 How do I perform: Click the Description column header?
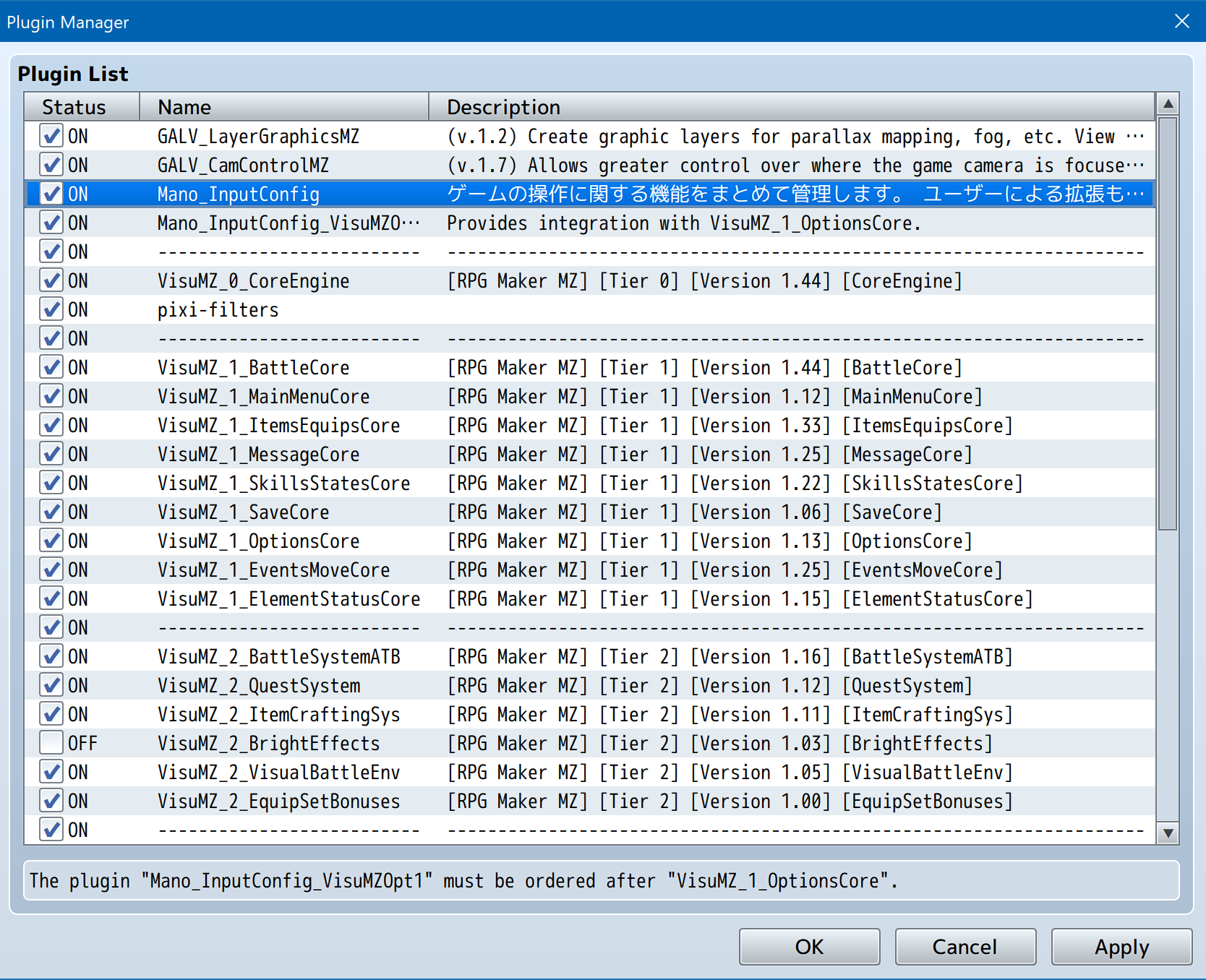point(792,107)
